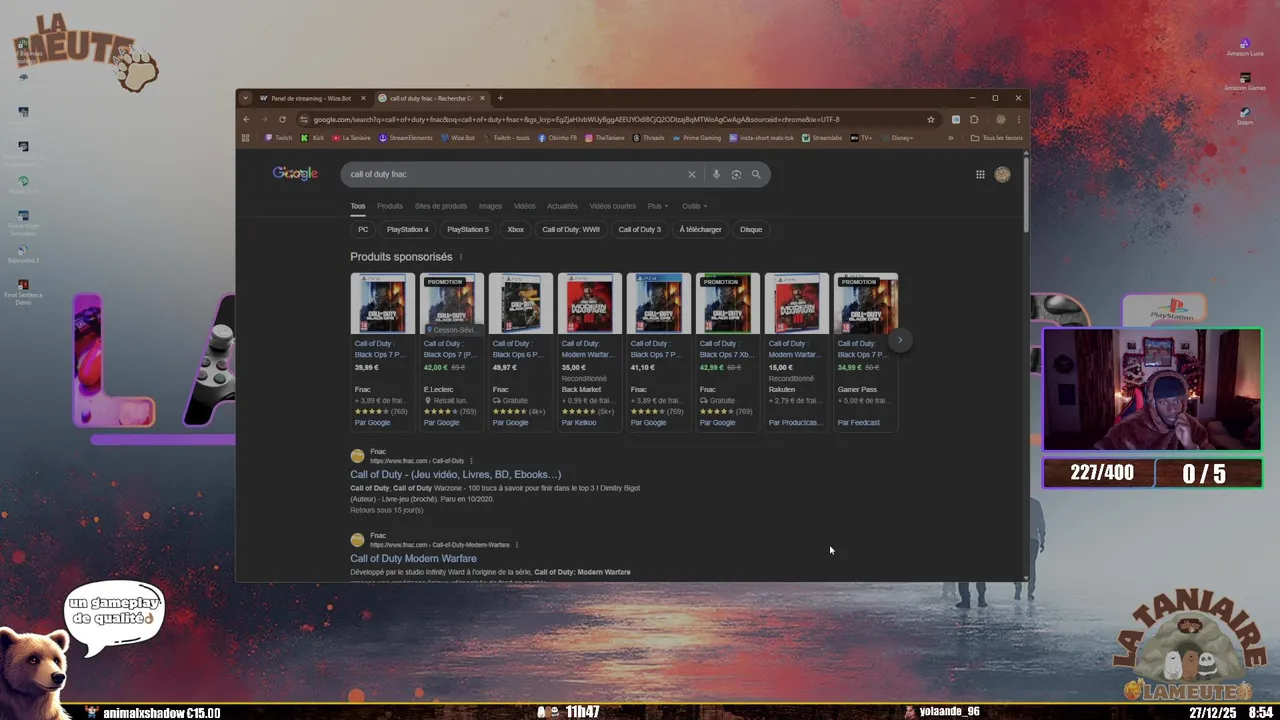Screen dimensions: 1280x720
Task: Open the Gamer Pass 34,99 € product card
Action: (x=865, y=351)
